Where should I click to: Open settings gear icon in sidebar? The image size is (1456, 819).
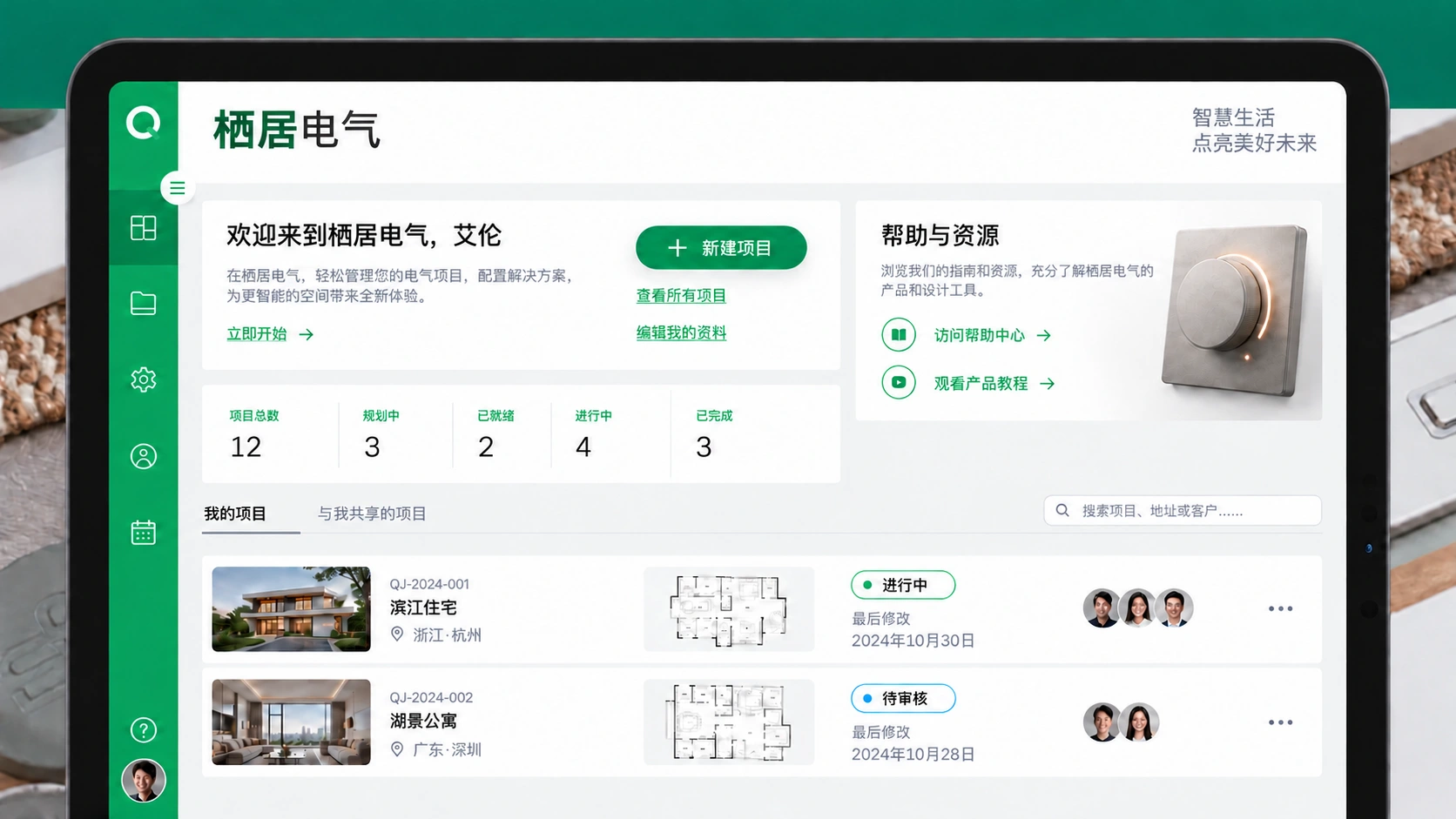(143, 379)
